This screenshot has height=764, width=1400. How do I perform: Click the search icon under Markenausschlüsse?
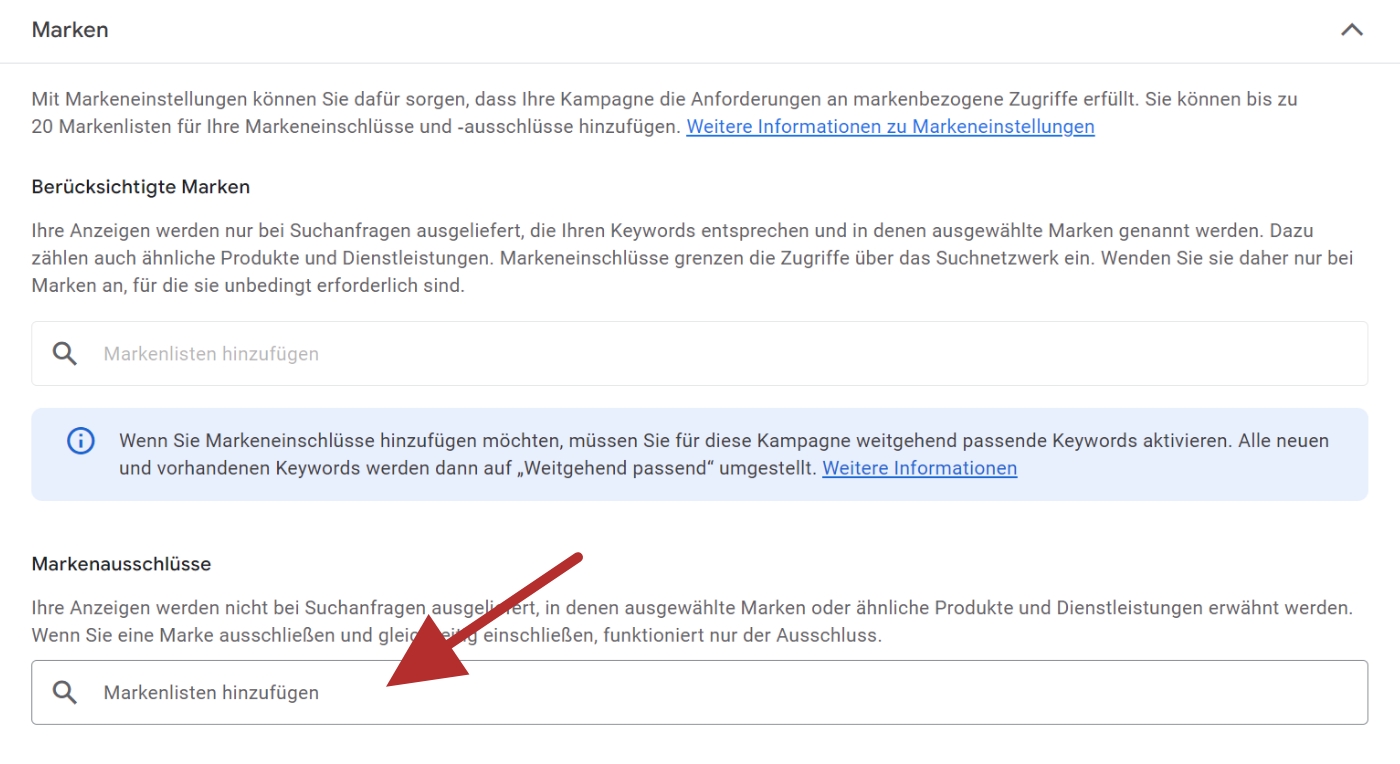click(x=65, y=693)
